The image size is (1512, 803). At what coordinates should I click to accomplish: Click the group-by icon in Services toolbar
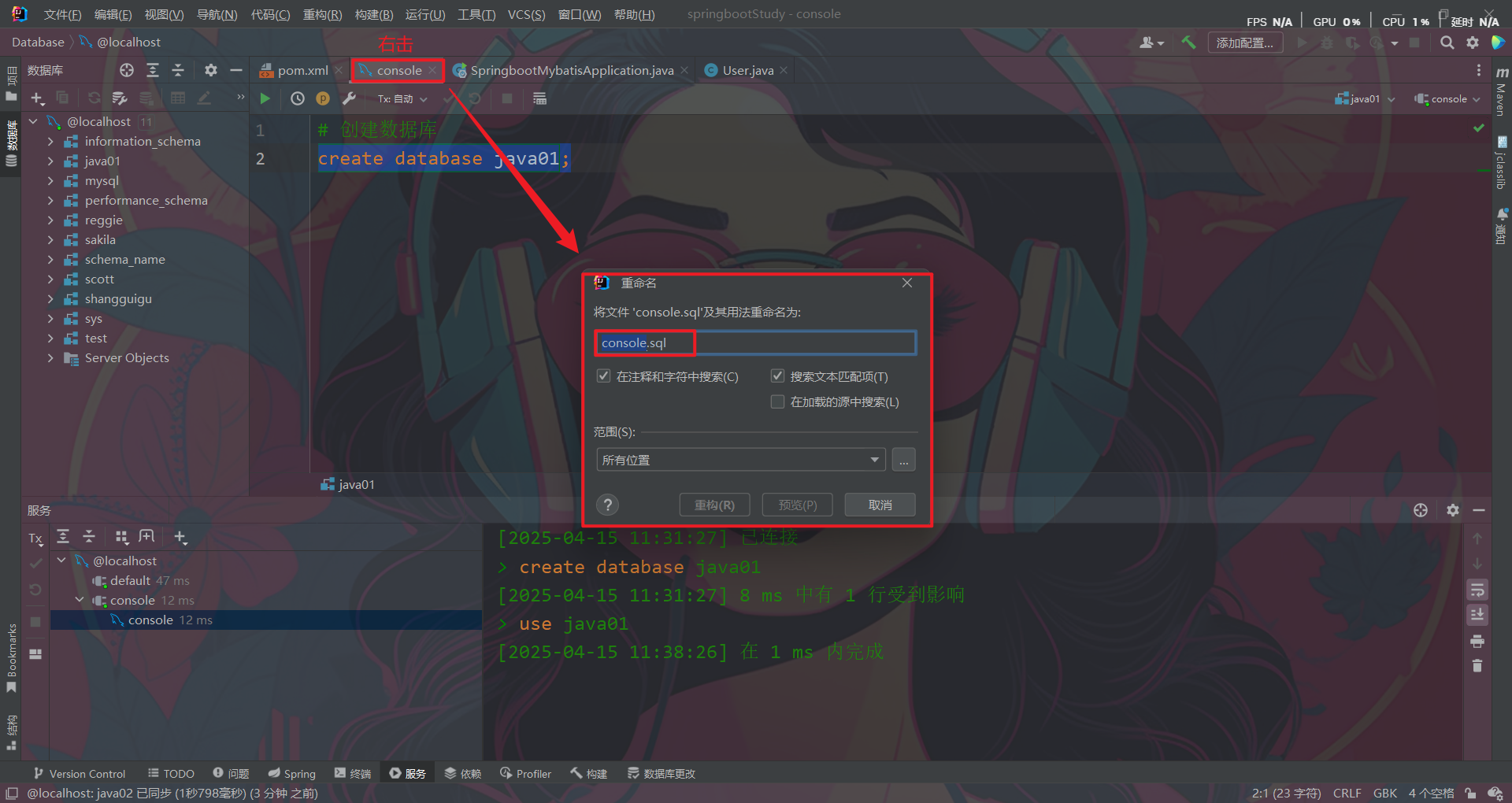pyautogui.click(x=121, y=537)
